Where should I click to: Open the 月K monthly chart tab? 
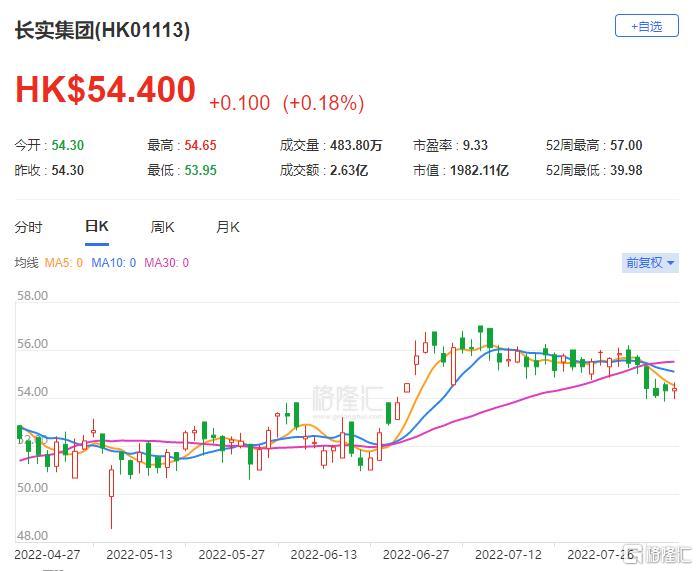227,227
